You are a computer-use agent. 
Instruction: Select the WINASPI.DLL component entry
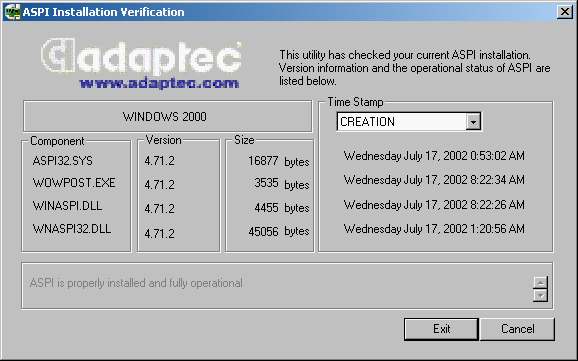pyautogui.click(x=67, y=206)
